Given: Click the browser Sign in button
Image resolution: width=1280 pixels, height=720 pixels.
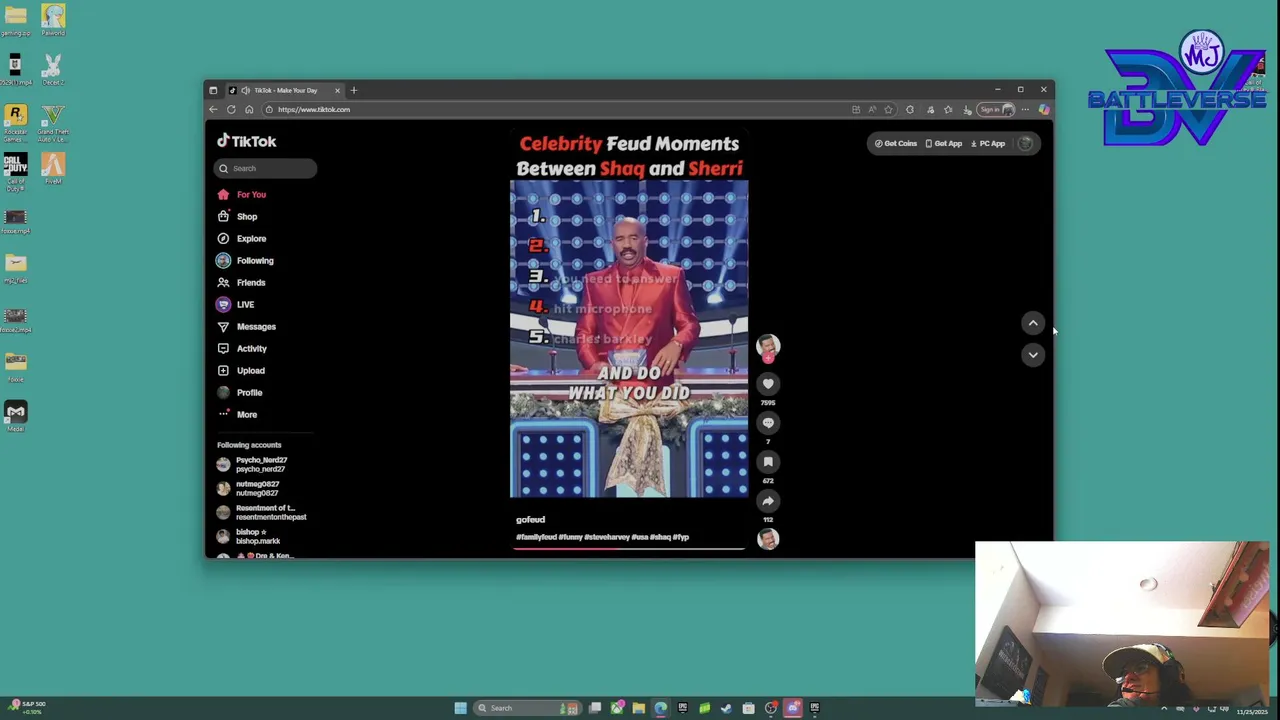Looking at the screenshot, I should tap(997, 110).
